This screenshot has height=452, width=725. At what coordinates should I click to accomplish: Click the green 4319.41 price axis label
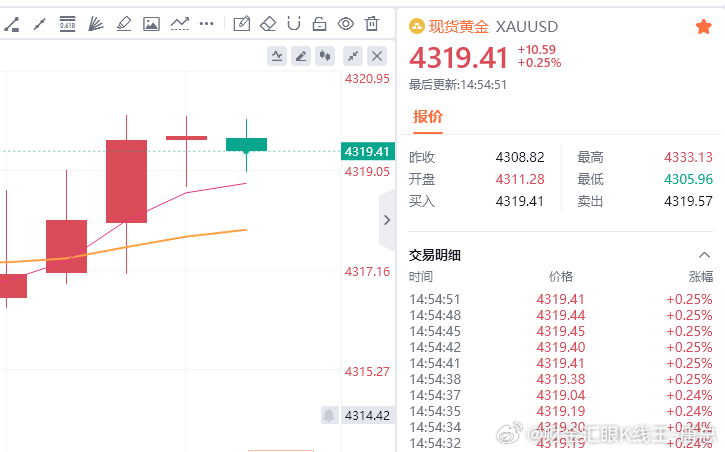[368, 151]
